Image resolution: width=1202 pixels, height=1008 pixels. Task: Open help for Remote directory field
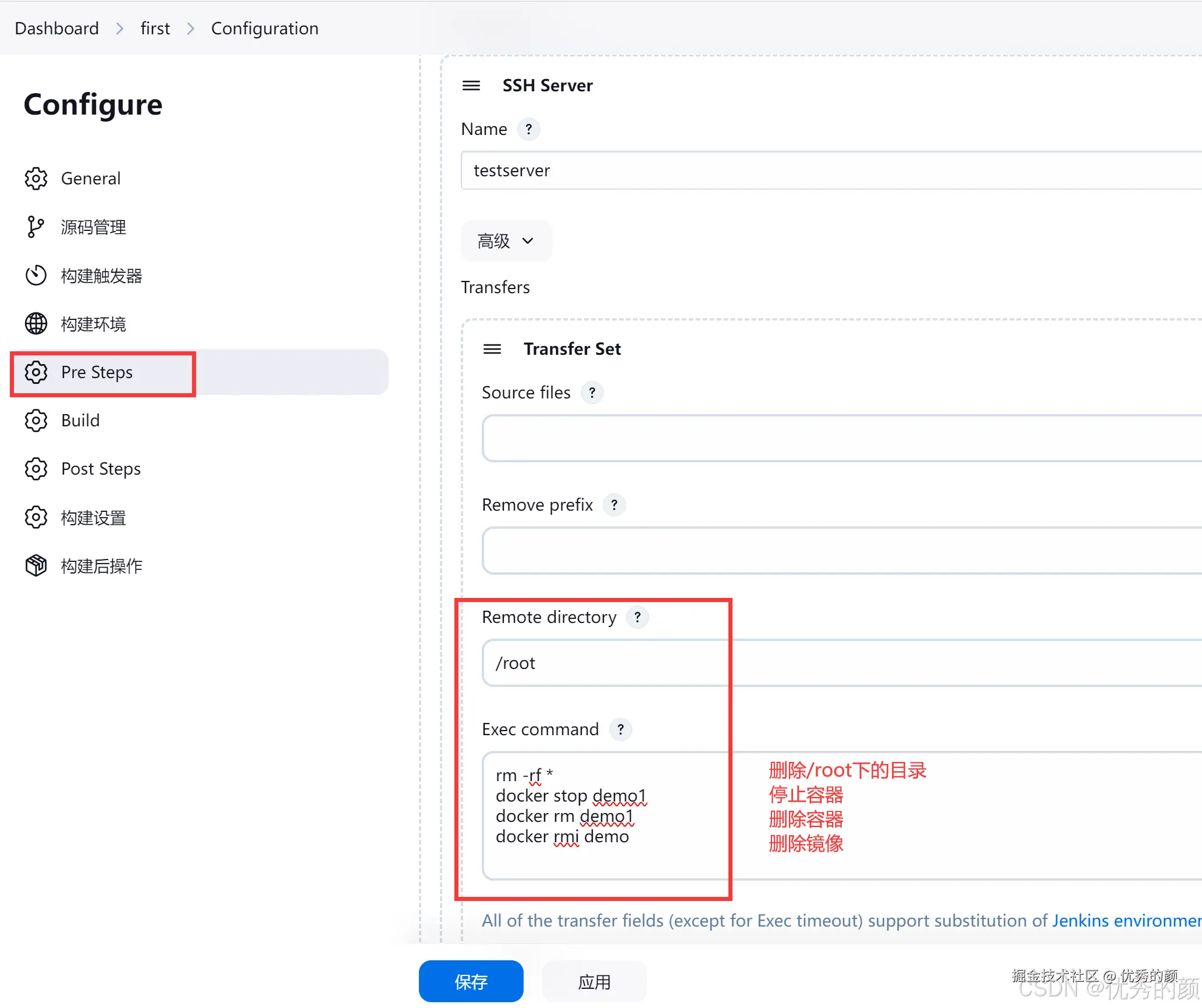pos(637,617)
